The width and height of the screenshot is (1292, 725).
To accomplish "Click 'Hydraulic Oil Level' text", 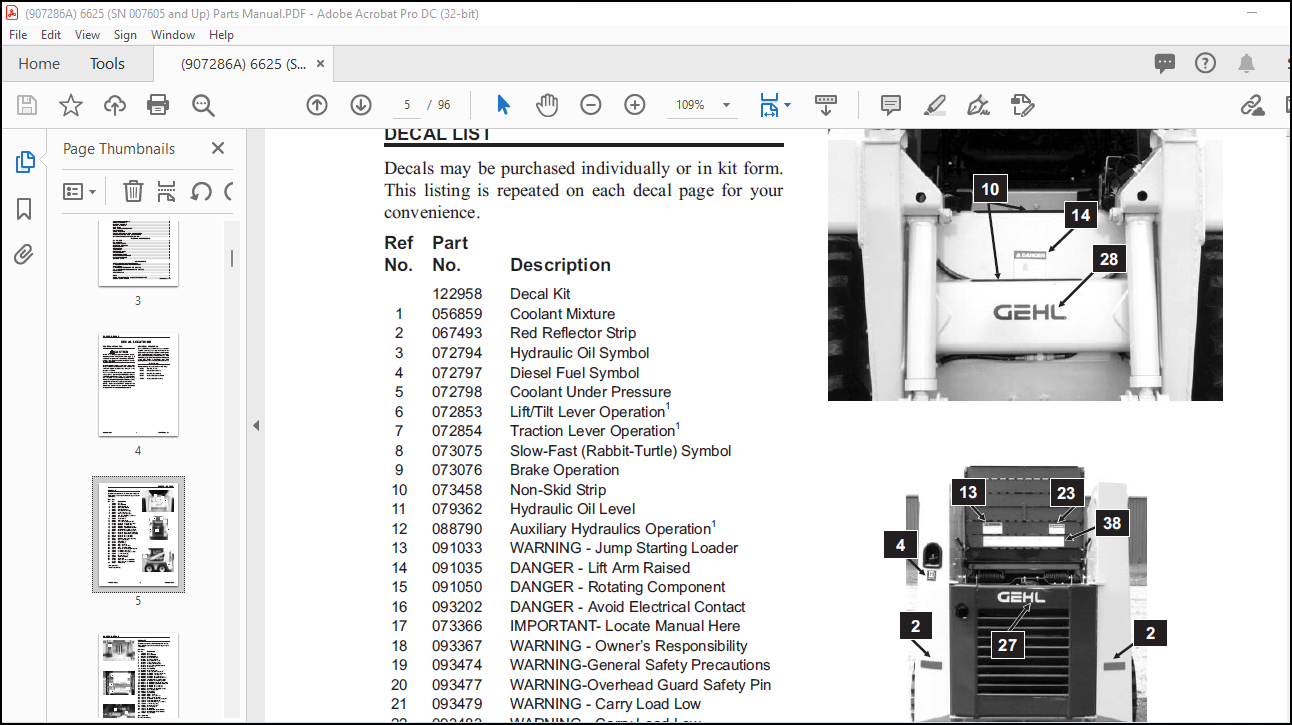I will click(x=572, y=509).
